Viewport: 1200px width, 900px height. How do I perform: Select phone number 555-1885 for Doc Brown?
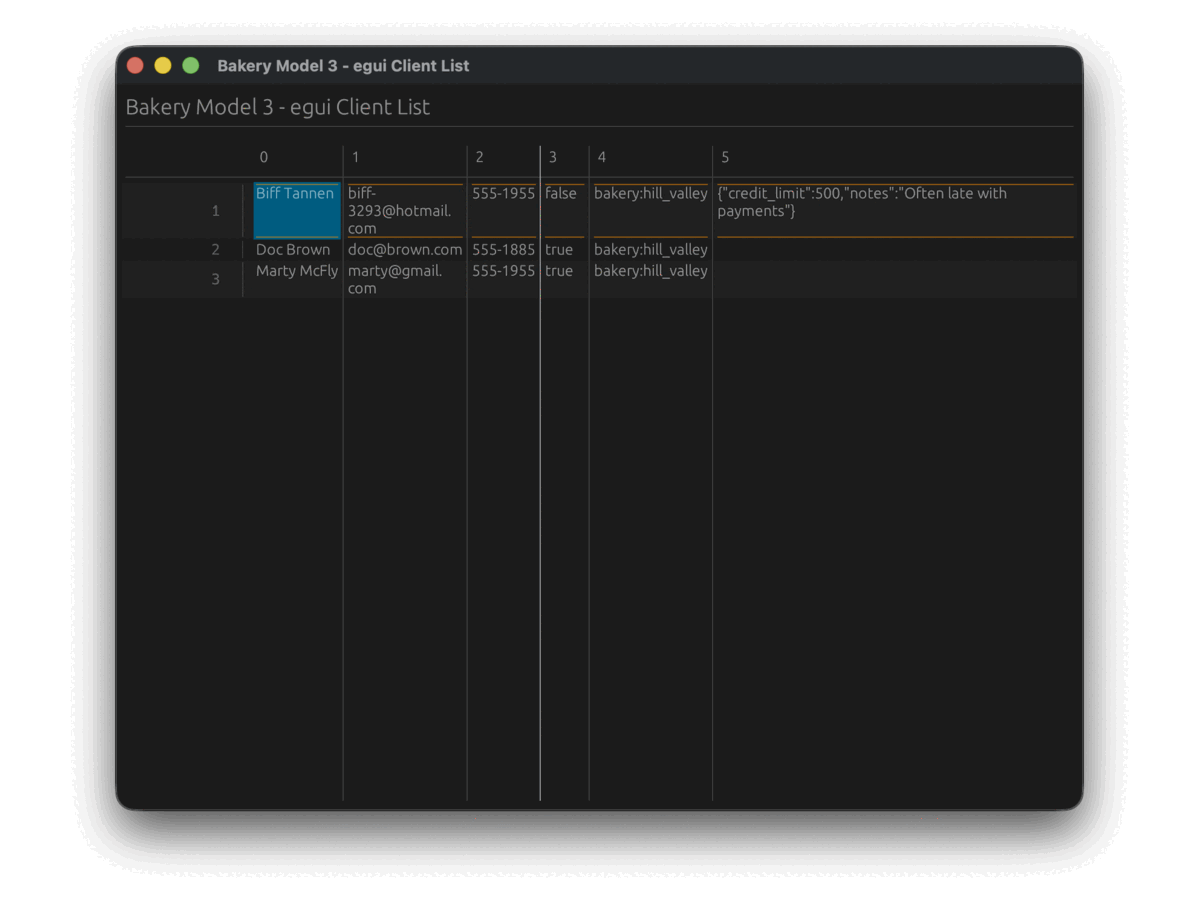(503, 249)
